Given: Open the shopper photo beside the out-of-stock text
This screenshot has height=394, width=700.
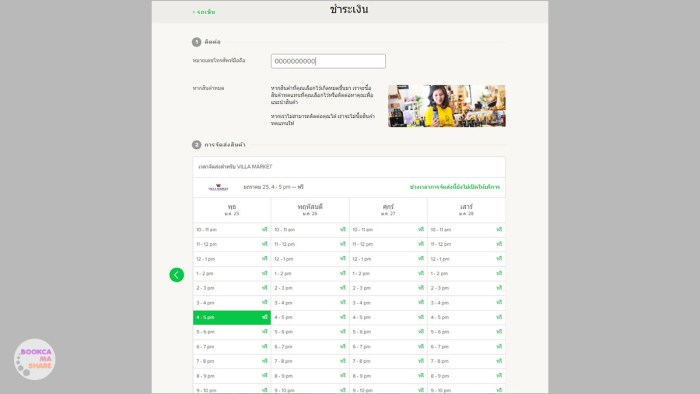Looking at the screenshot, I should [x=446, y=106].
